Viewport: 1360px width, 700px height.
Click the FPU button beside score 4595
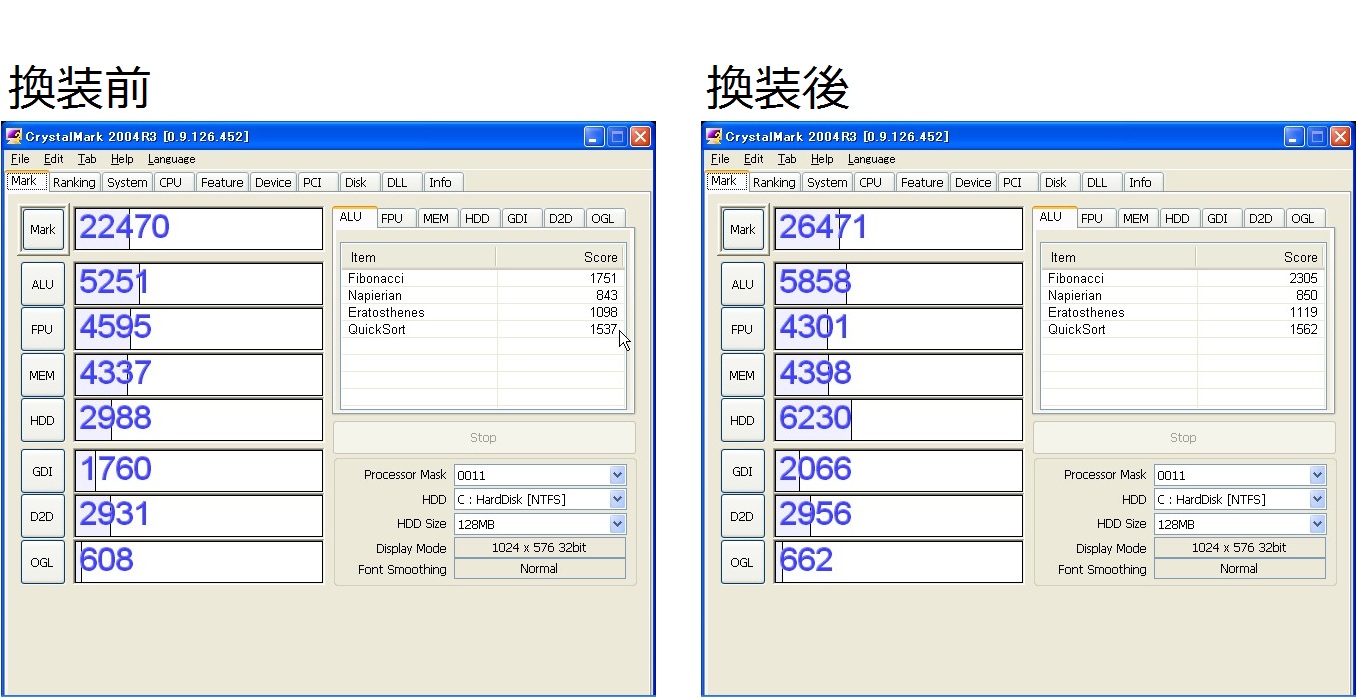click(x=42, y=329)
